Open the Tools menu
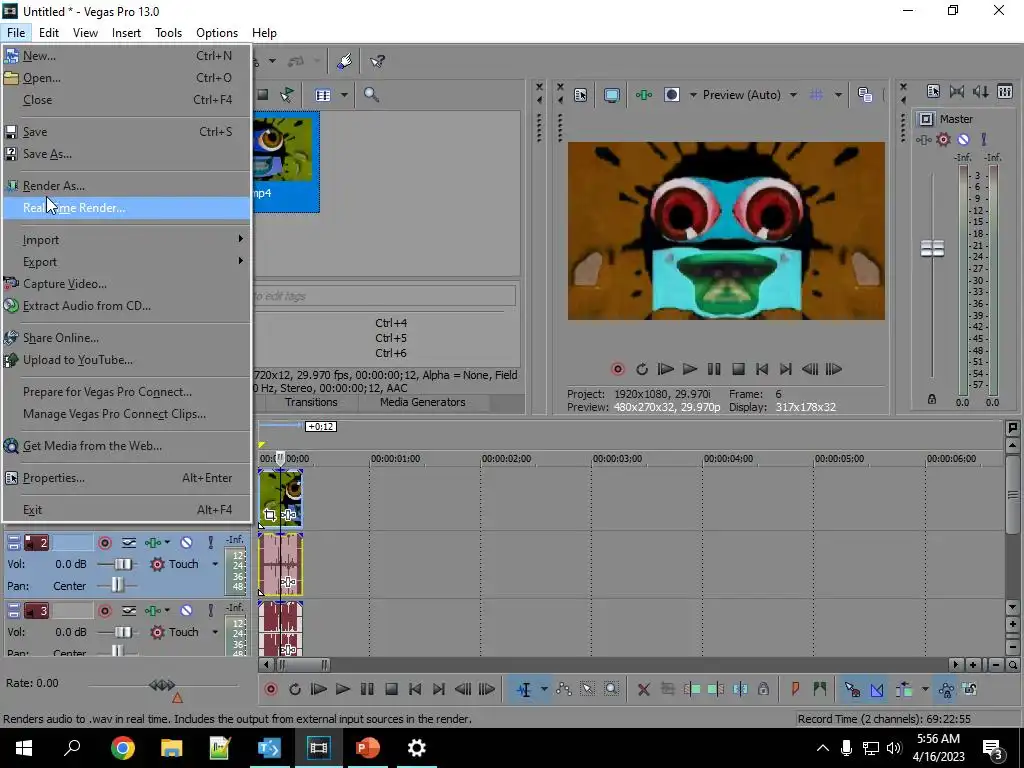Viewport: 1024px width, 768px height. click(x=168, y=33)
